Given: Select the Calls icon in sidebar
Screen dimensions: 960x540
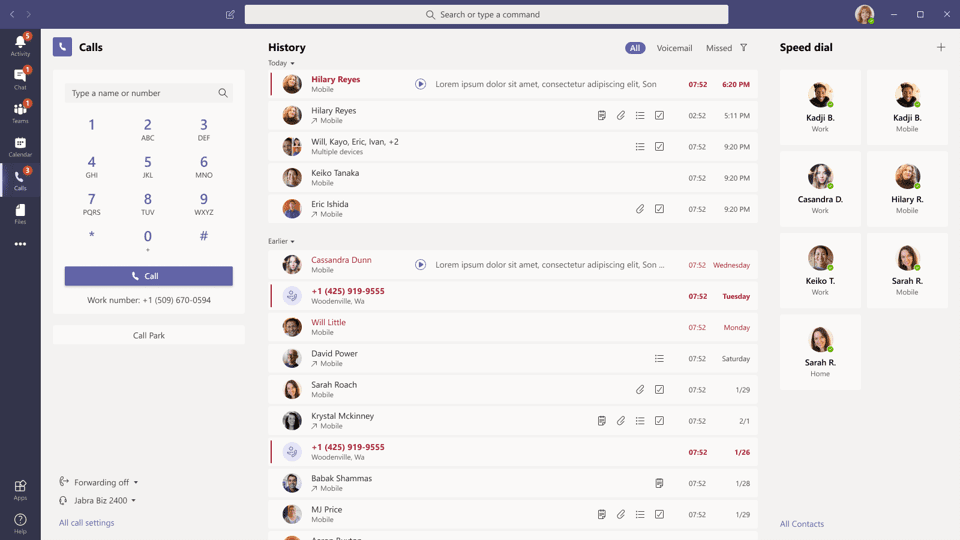Looking at the screenshot, I should coord(20,180).
